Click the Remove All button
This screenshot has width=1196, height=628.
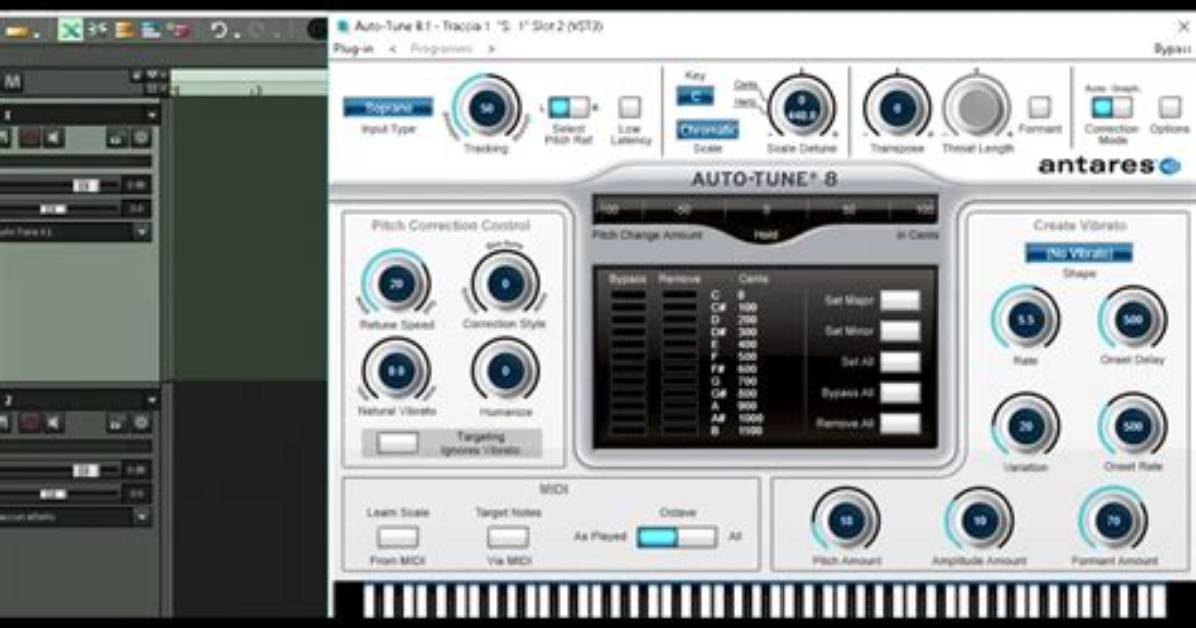pos(900,423)
